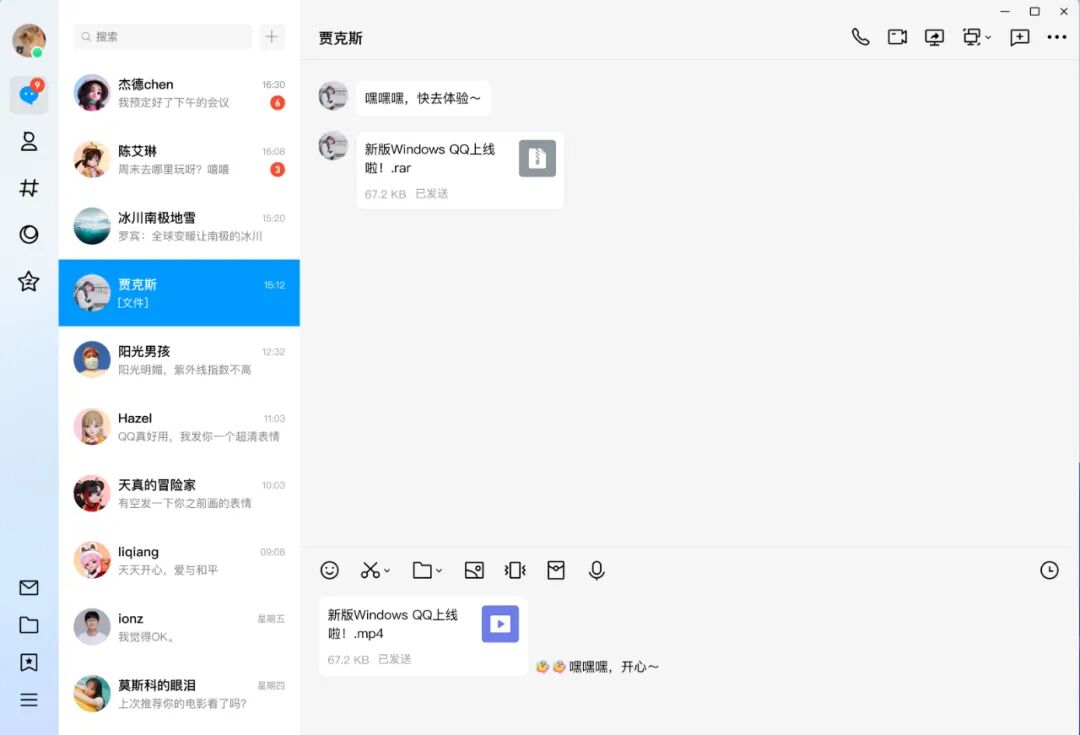Create a group chat with the plus-bubble icon
Screen dimensions: 1080x735
[x=1019, y=37]
